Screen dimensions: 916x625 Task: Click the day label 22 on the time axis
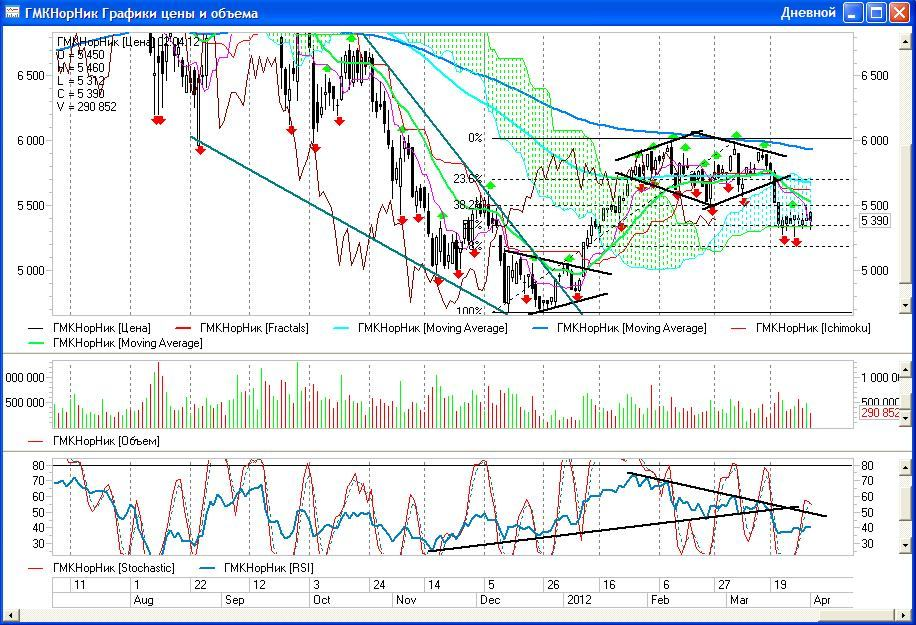200,585
